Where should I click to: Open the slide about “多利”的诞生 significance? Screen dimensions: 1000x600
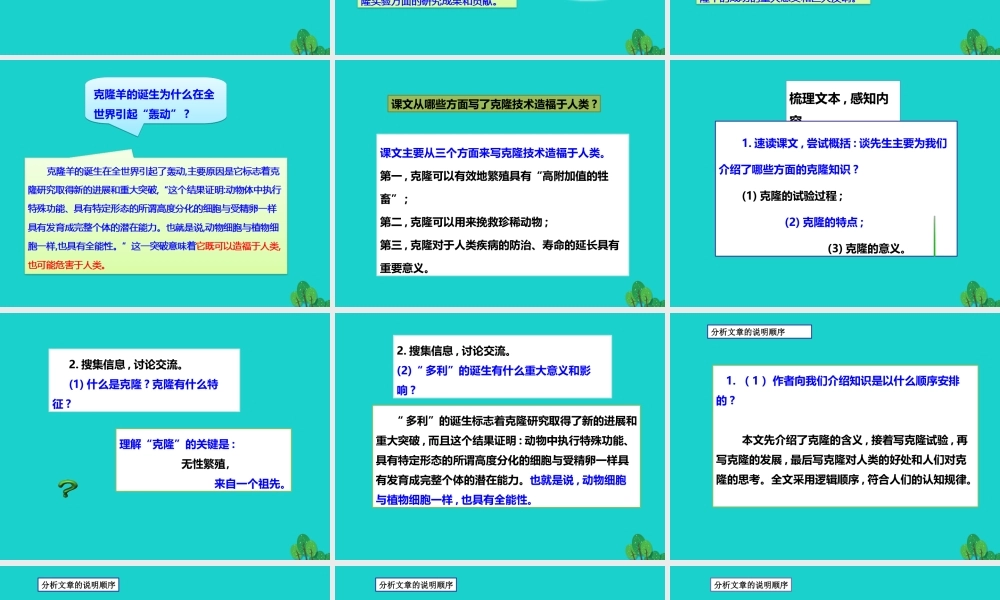click(500, 436)
